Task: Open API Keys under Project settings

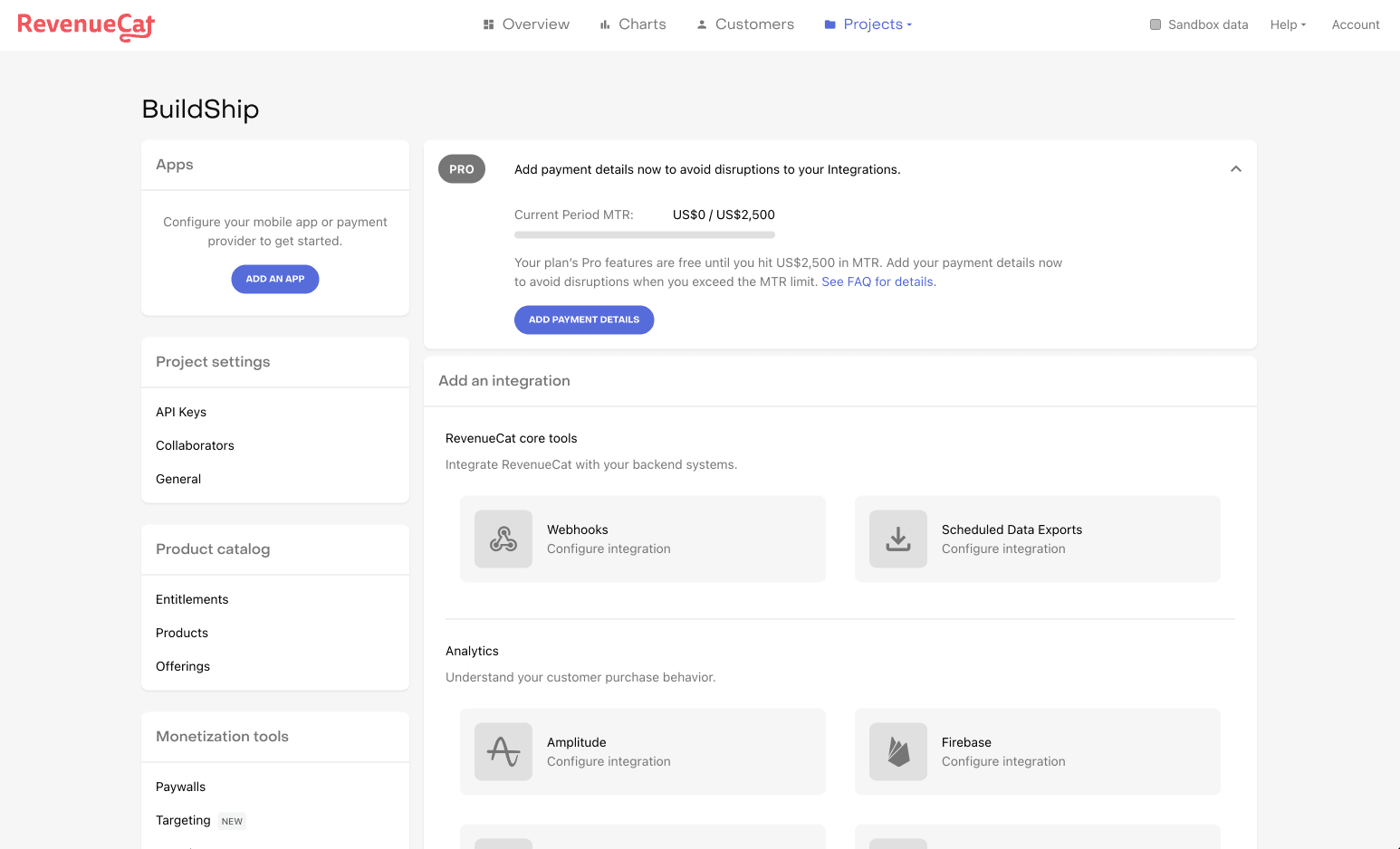Action: pos(180,412)
